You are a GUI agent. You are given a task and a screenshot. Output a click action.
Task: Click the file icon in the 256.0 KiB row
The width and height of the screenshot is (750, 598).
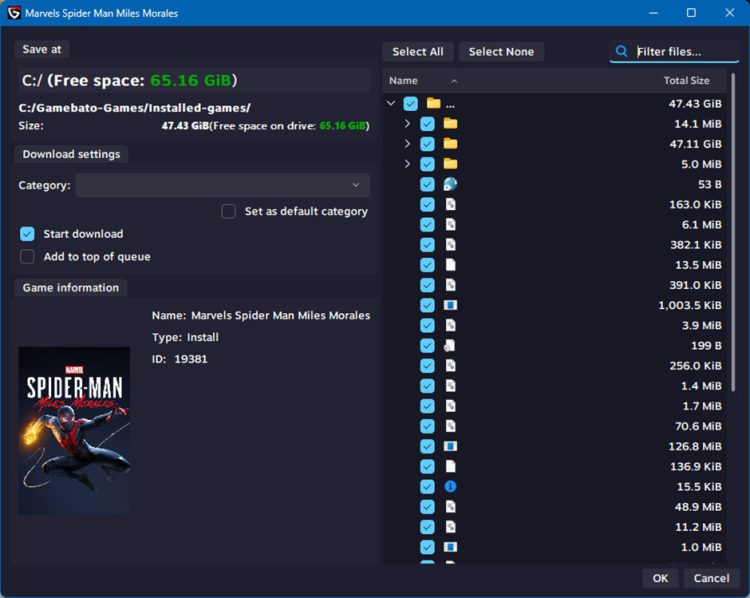pos(450,365)
